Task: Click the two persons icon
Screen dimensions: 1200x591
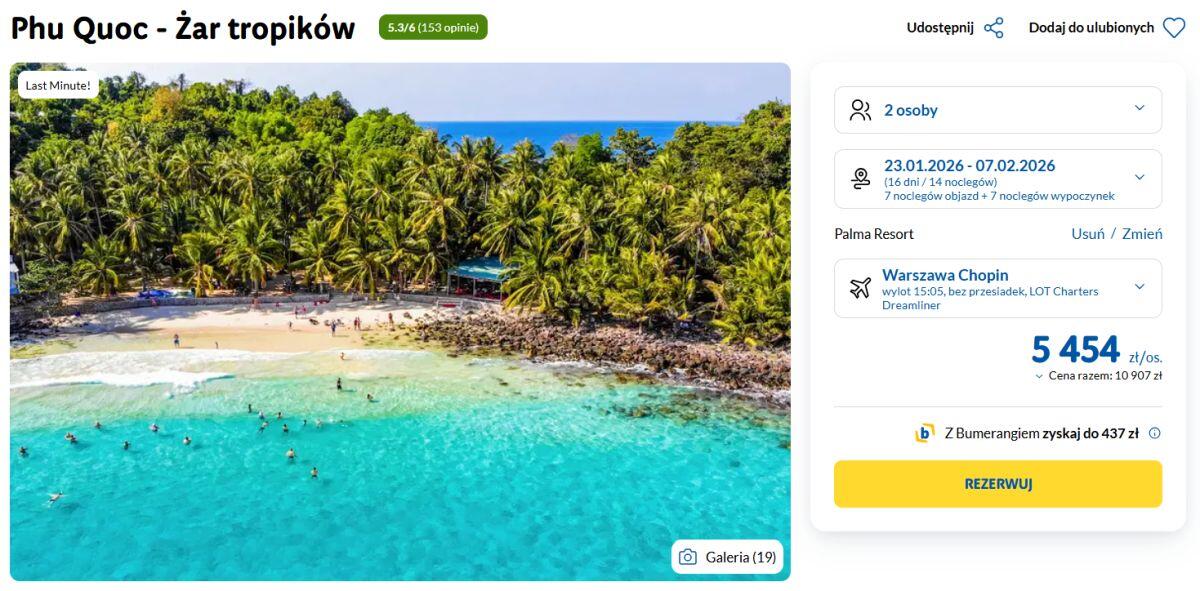Action: click(860, 110)
